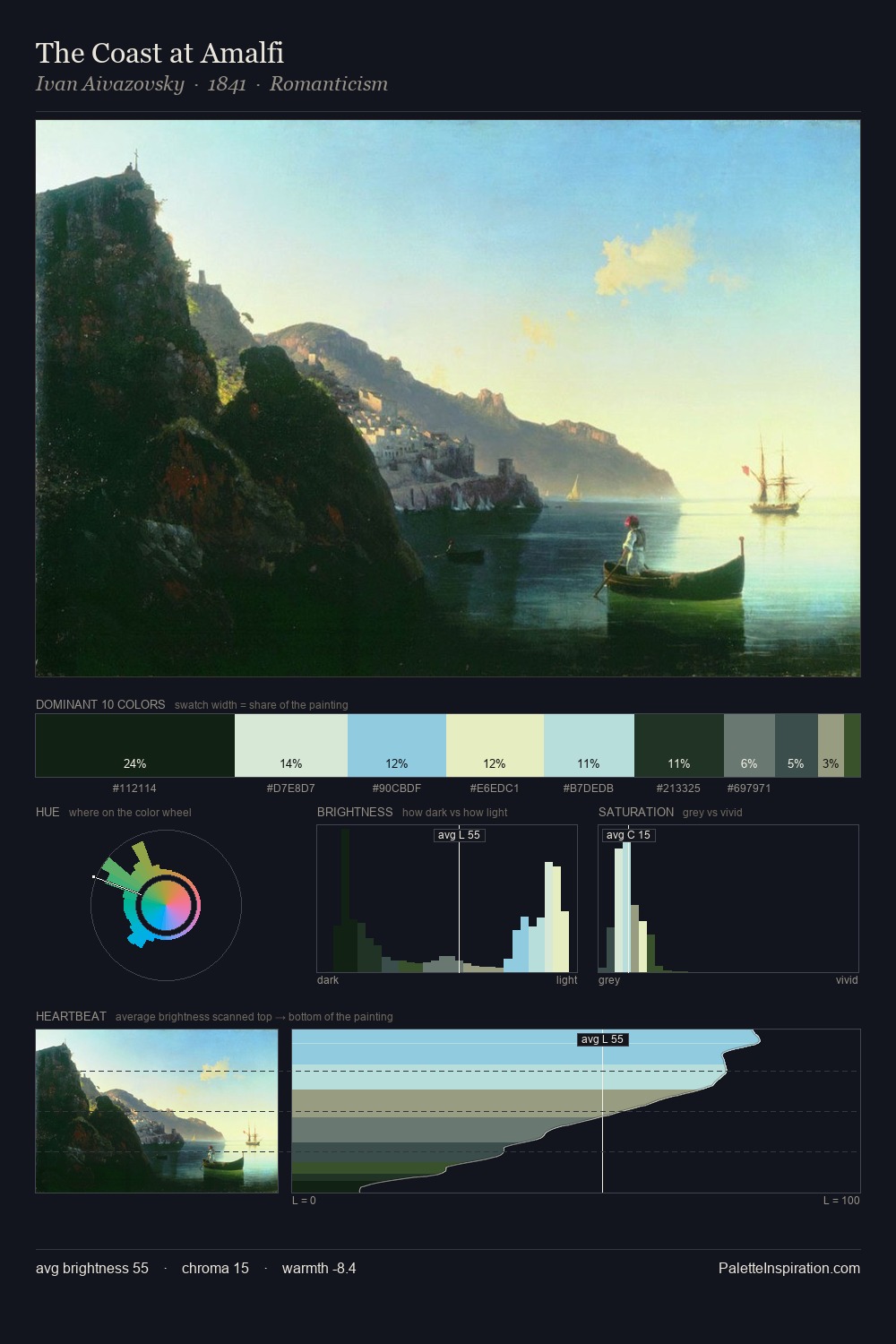This screenshot has width=896, height=1344.
Task: Select the 12% sky blue swatch #90CBDF
Action: (x=397, y=745)
